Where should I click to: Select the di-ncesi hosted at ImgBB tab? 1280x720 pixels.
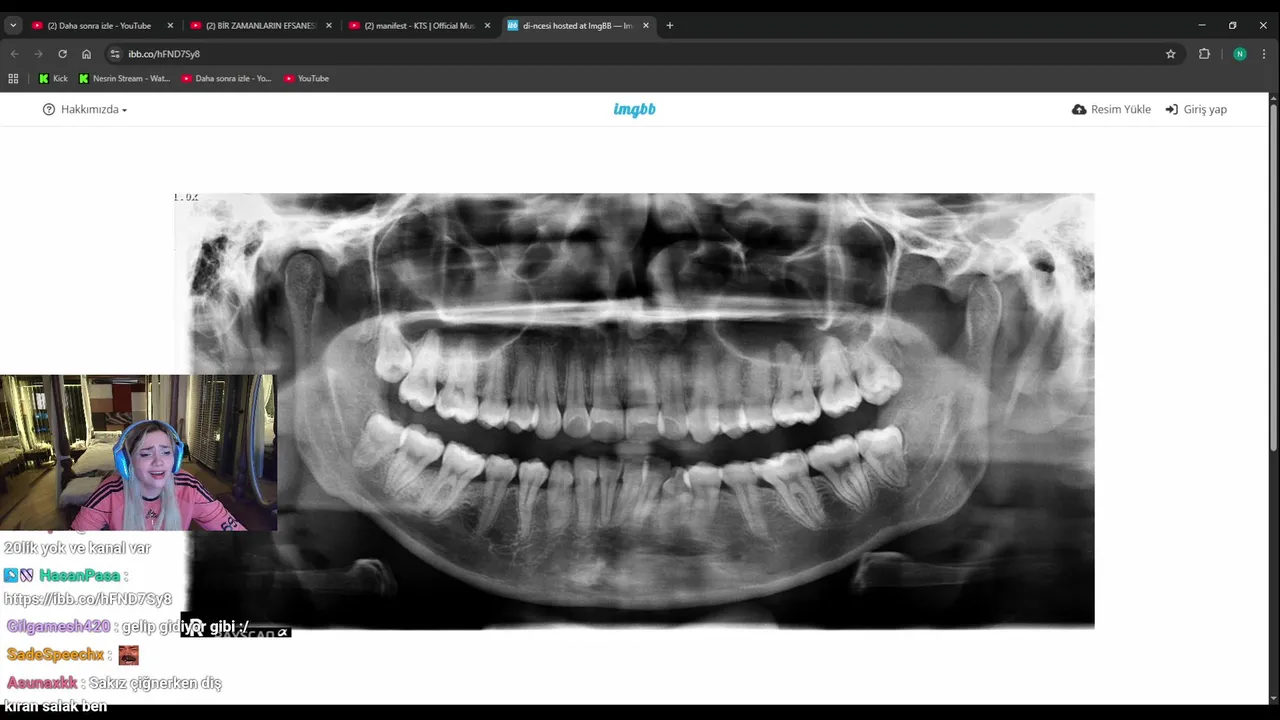pyautogui.click(x=578, y=25)
